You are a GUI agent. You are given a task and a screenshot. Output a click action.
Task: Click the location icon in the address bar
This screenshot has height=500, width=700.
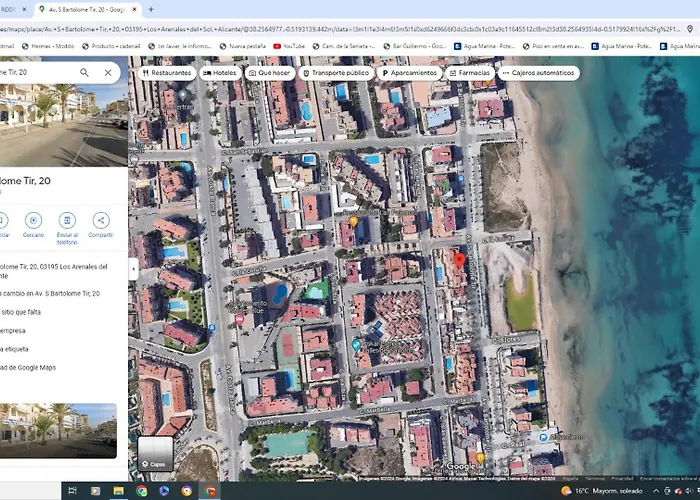(x=690, y=29)
